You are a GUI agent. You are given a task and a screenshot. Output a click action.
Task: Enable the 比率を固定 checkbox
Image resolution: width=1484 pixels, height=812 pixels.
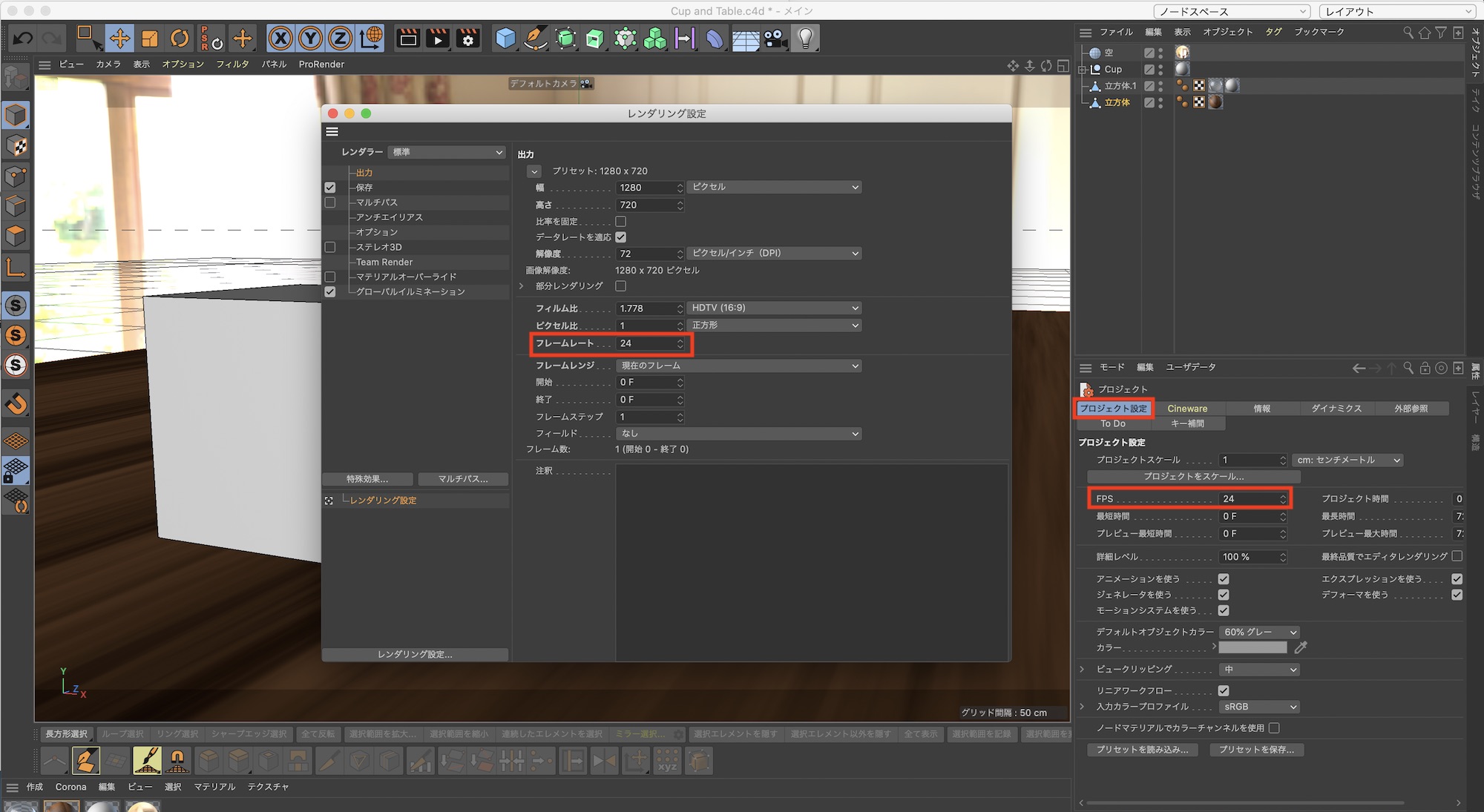[621, 221]
